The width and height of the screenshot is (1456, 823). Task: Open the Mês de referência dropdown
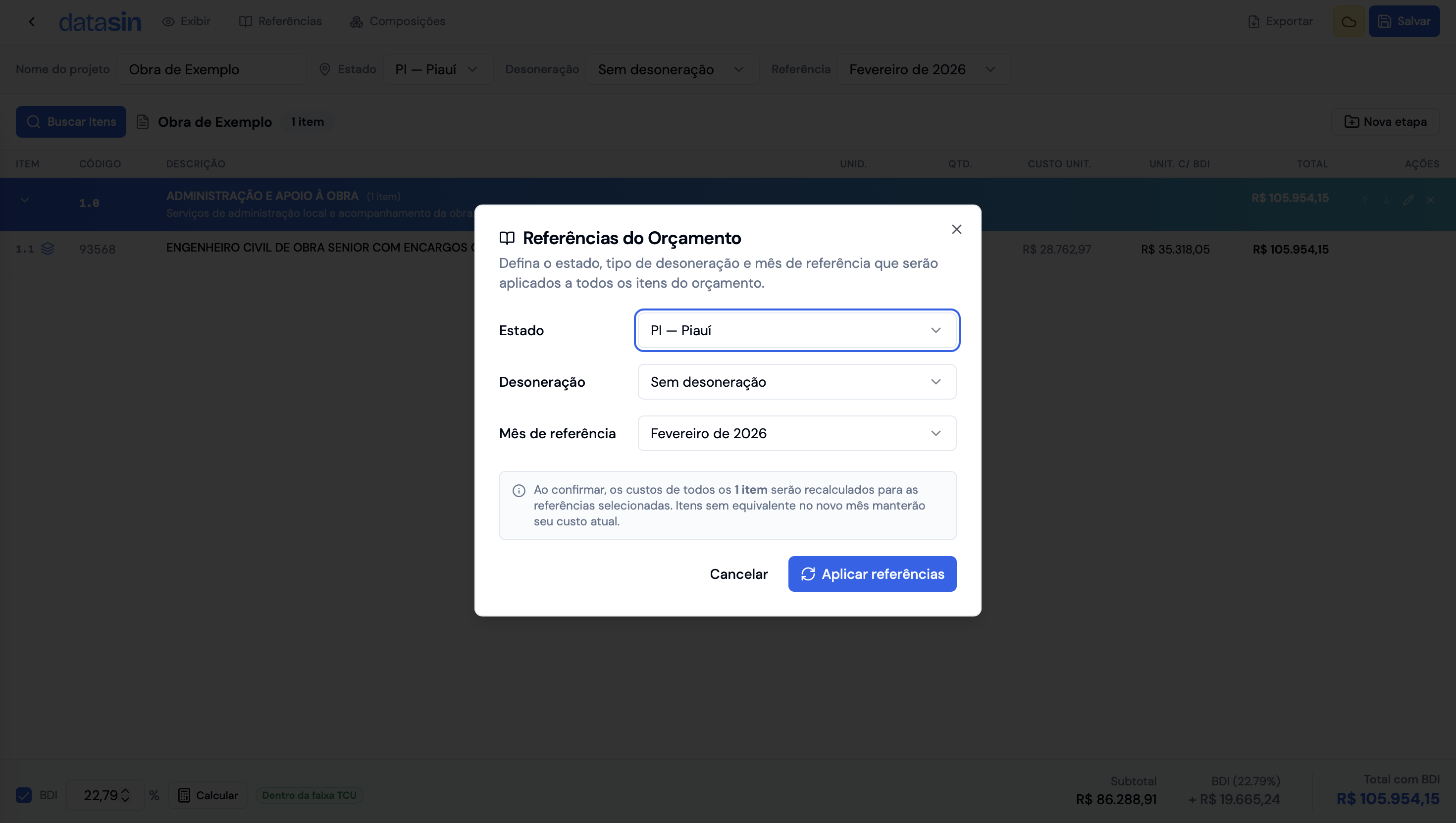coord(797,434)
